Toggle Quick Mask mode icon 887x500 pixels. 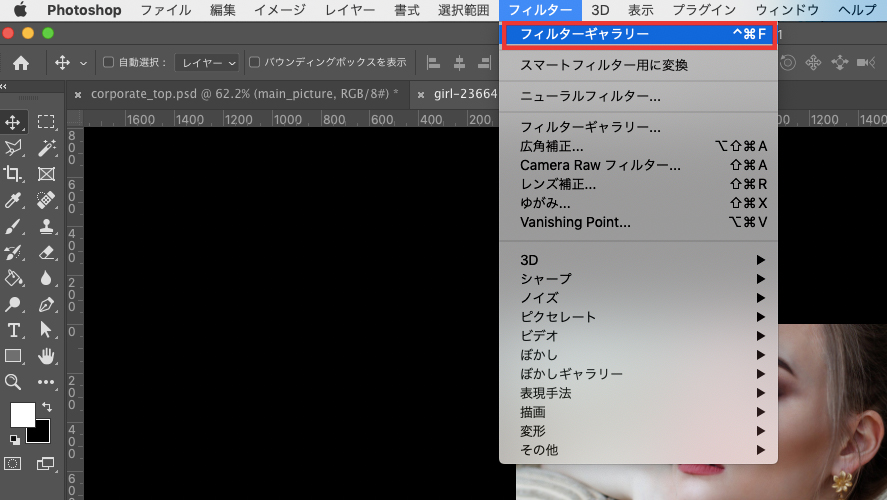click(x=12, y=464)
